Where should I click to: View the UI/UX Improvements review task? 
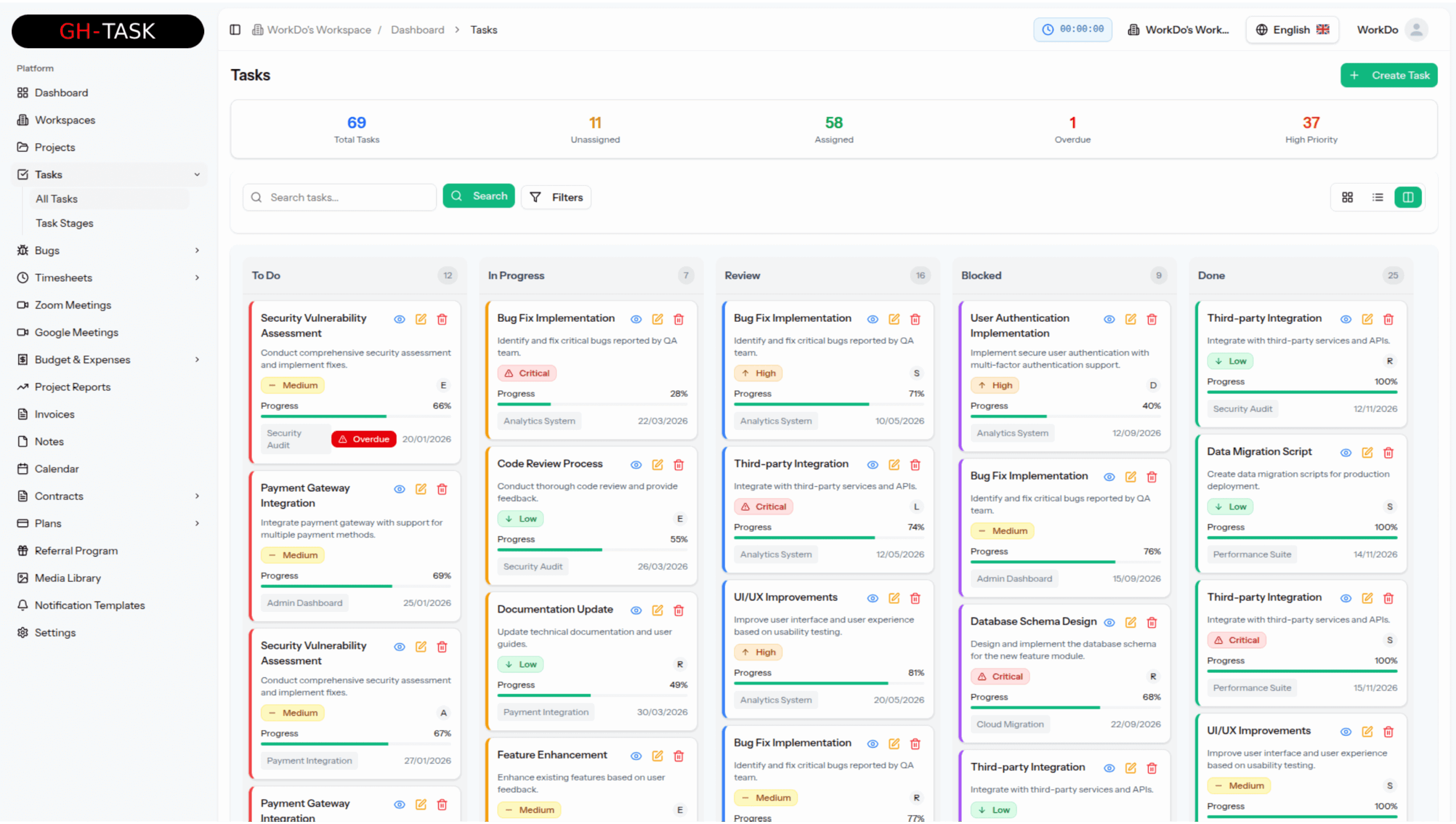872,598
